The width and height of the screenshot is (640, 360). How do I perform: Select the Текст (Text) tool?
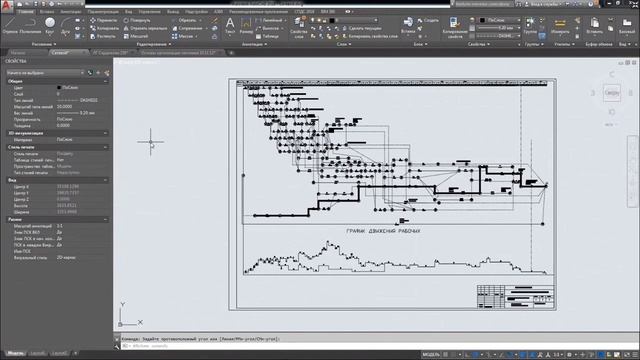tap(230, 25)
